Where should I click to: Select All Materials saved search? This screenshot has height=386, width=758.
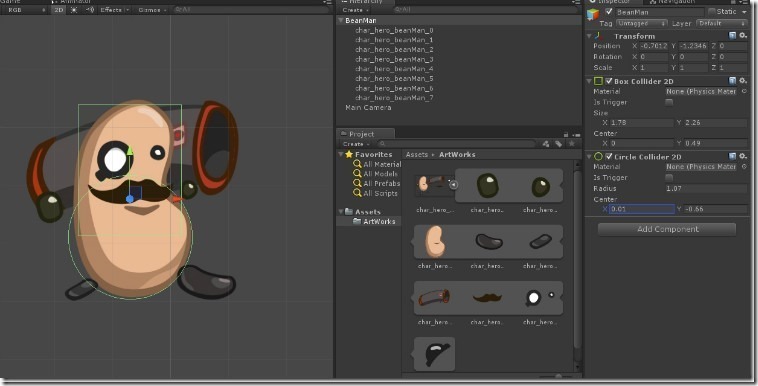[381, 164]
